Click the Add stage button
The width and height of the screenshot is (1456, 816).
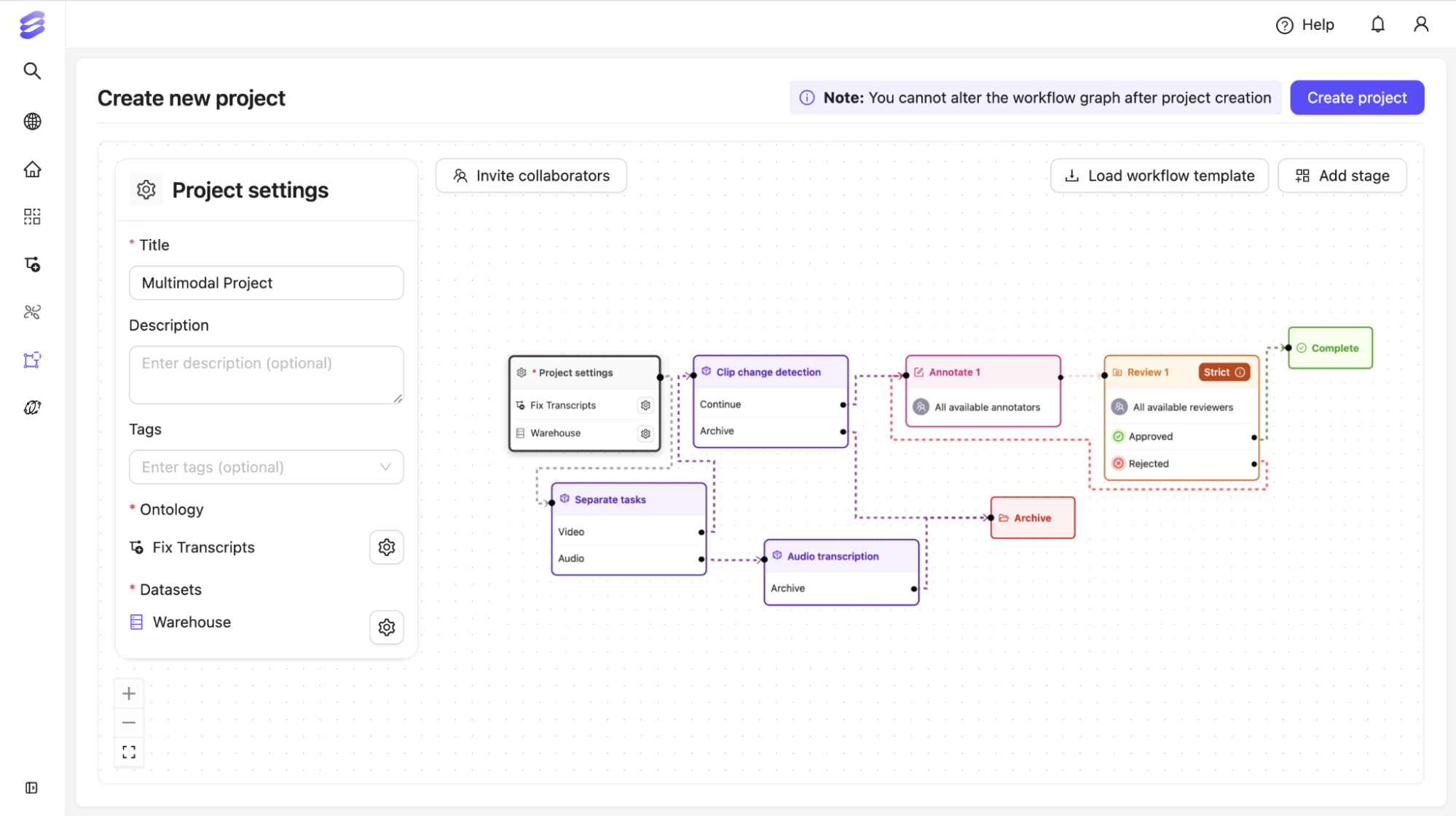pyautogui.click(x=1342, y=176)
